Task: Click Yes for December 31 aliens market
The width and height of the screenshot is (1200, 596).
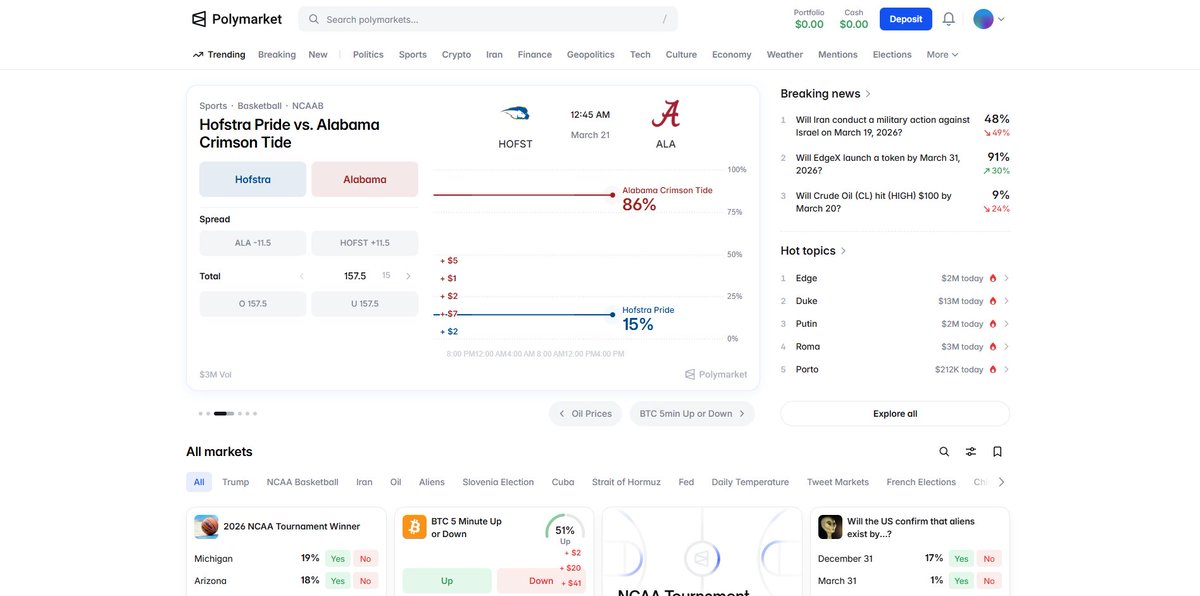Action: [961, 559]
